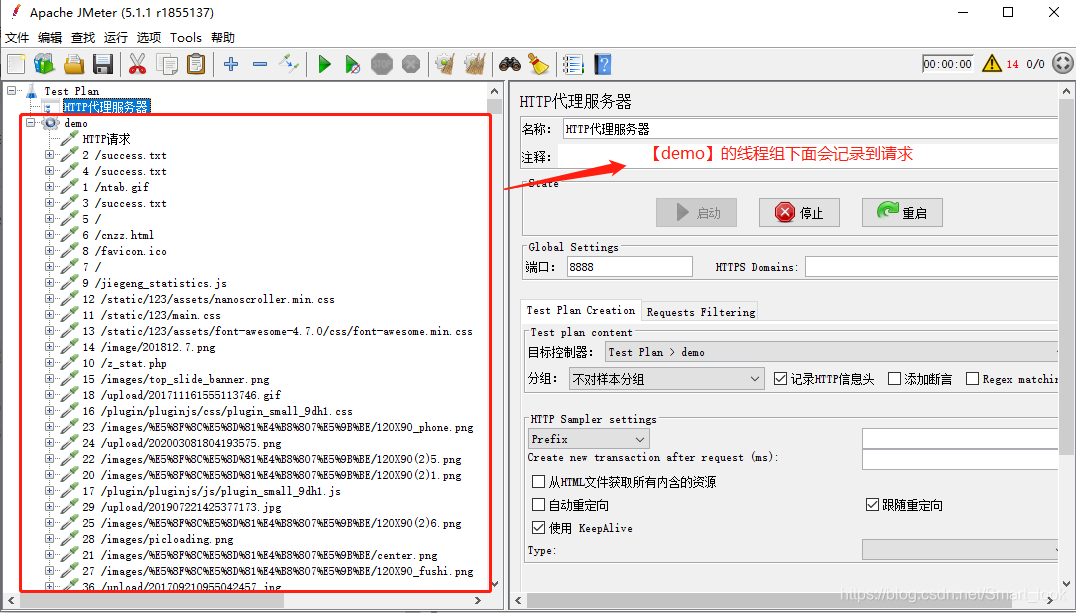Open Search with the binoculars icon
This screenshot has width=1076, height=613.
(509, 65)
